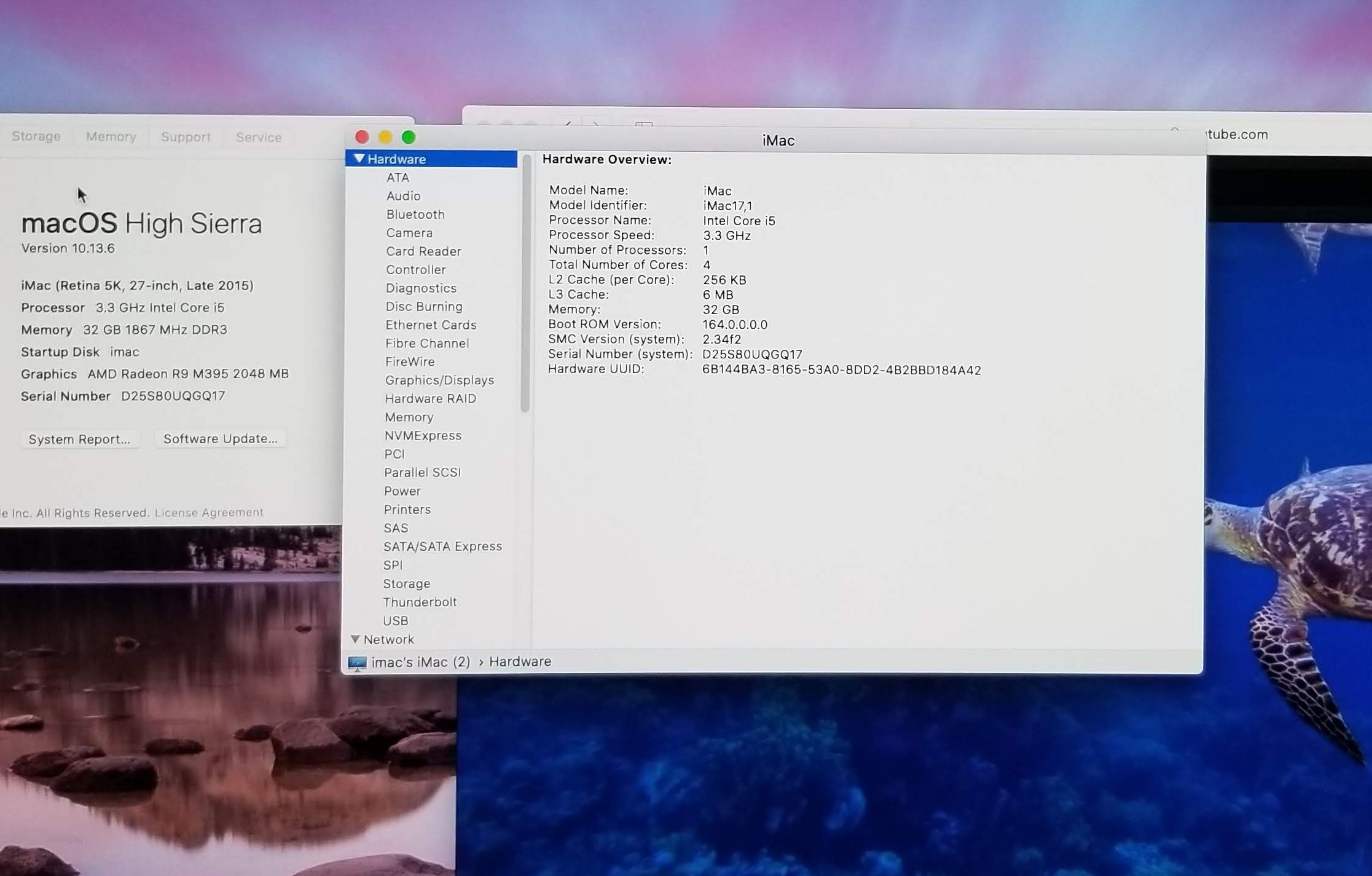The image size is (1372, 876).
Task: Open the License Agreement link
Action: coord(209,512)
